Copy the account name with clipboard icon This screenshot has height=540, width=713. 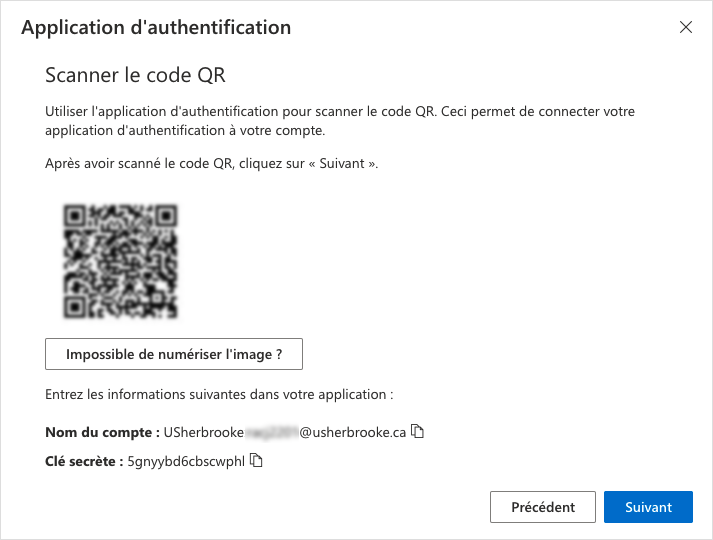pos(417,431)
